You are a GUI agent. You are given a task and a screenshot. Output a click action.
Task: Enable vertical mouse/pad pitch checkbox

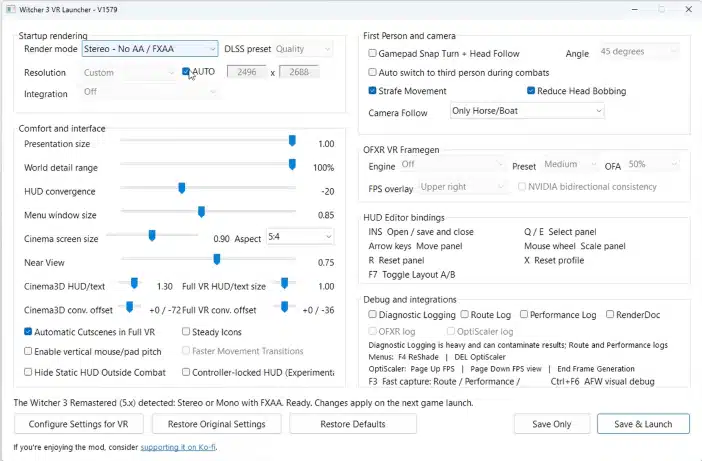coord(28,351)
